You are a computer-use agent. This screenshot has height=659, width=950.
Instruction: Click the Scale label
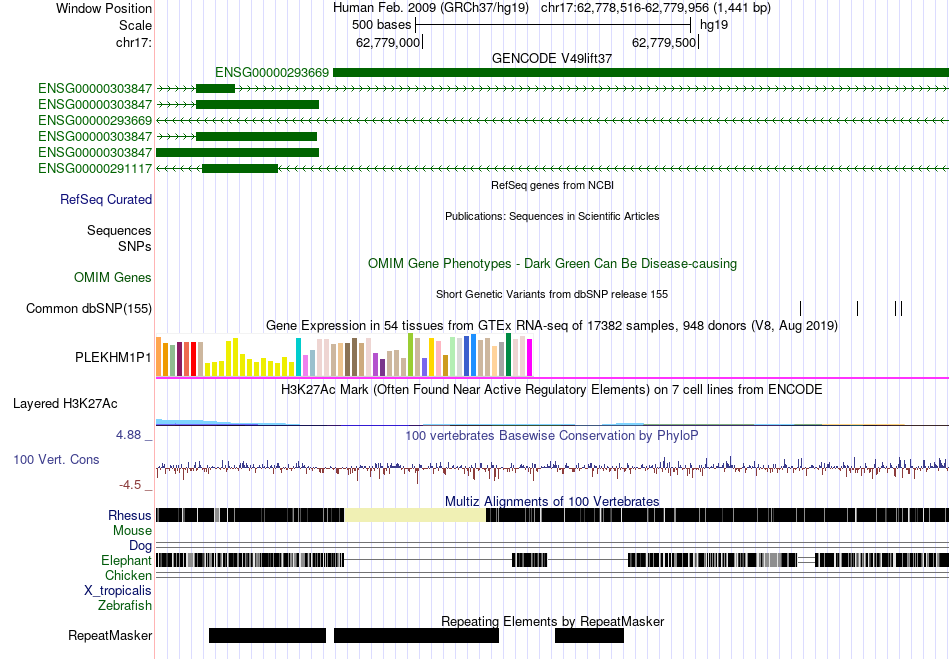click(x=135, y=25)
